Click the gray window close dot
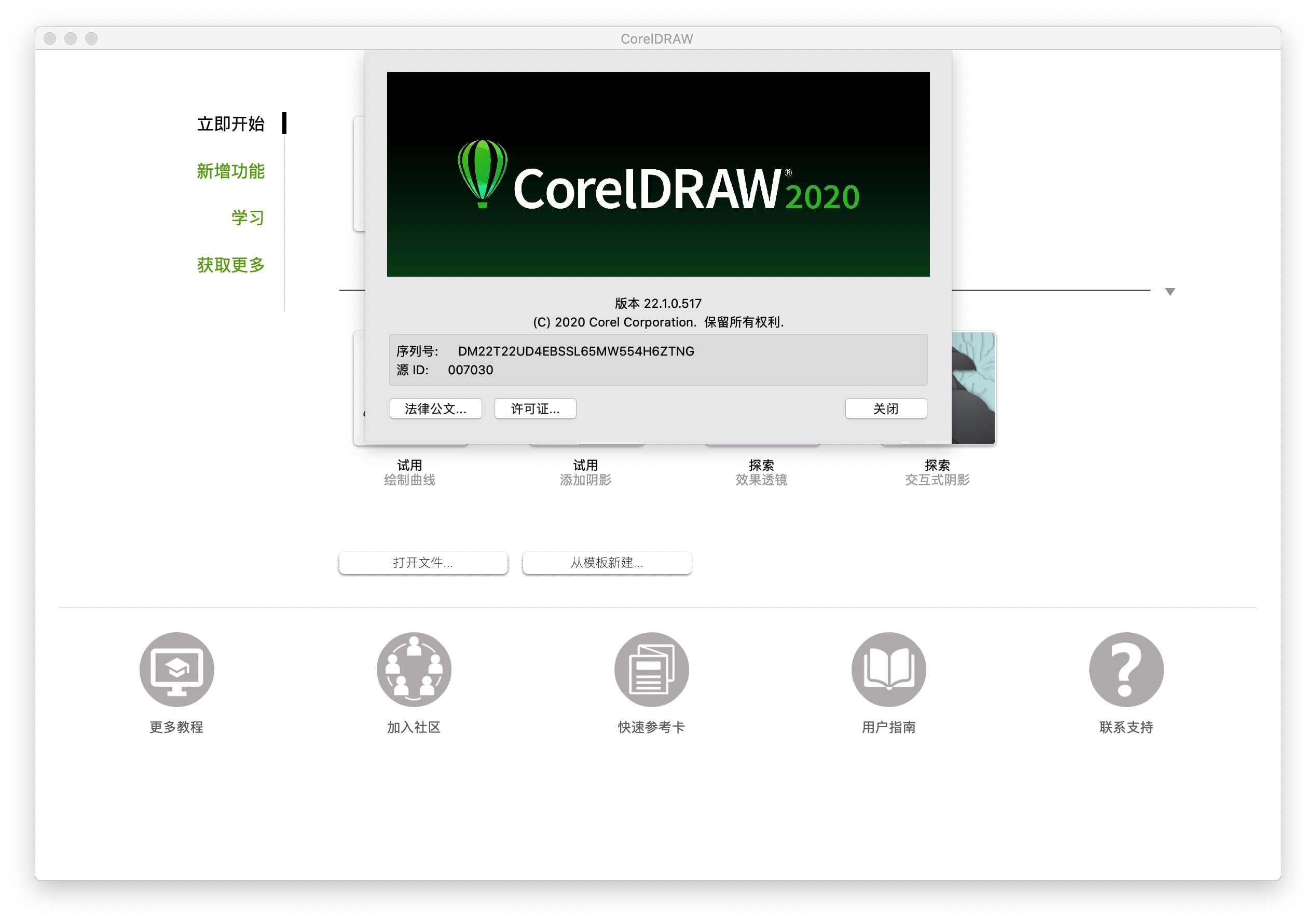 pyautogui.click(x=50, y=38)
